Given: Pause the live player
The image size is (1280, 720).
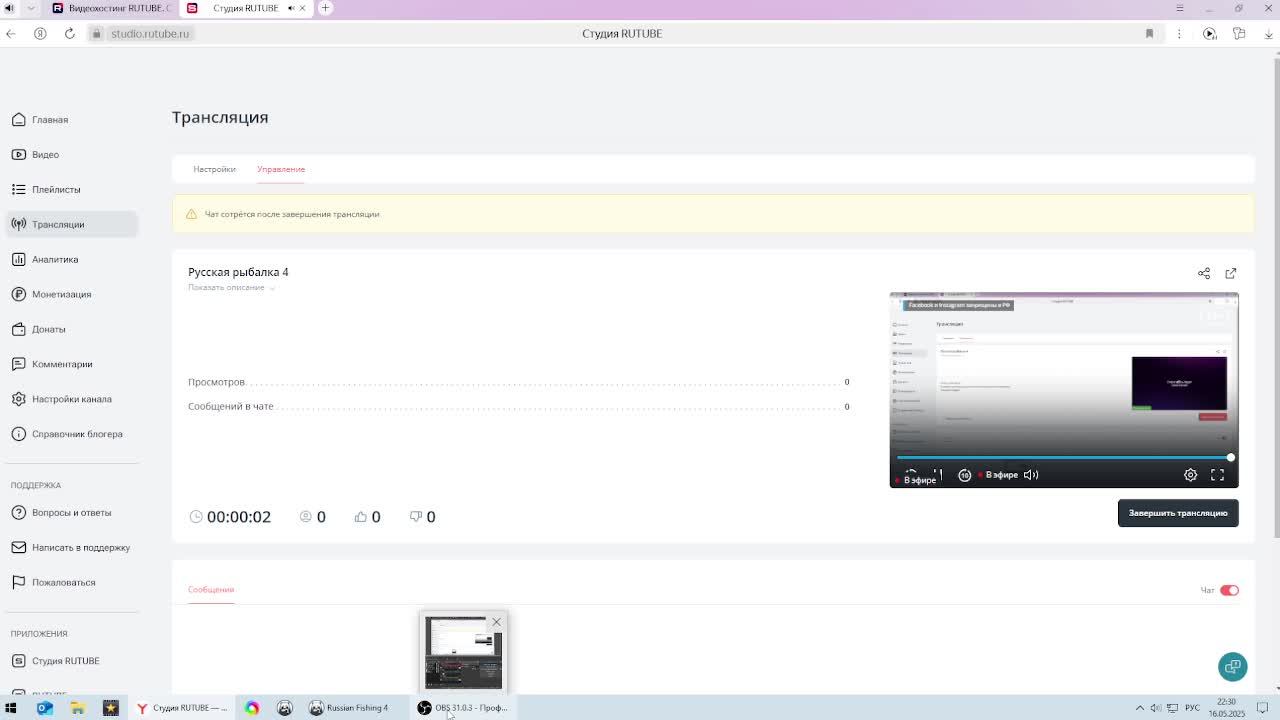Looking at the screenshot, I should (x=937, y=475).
